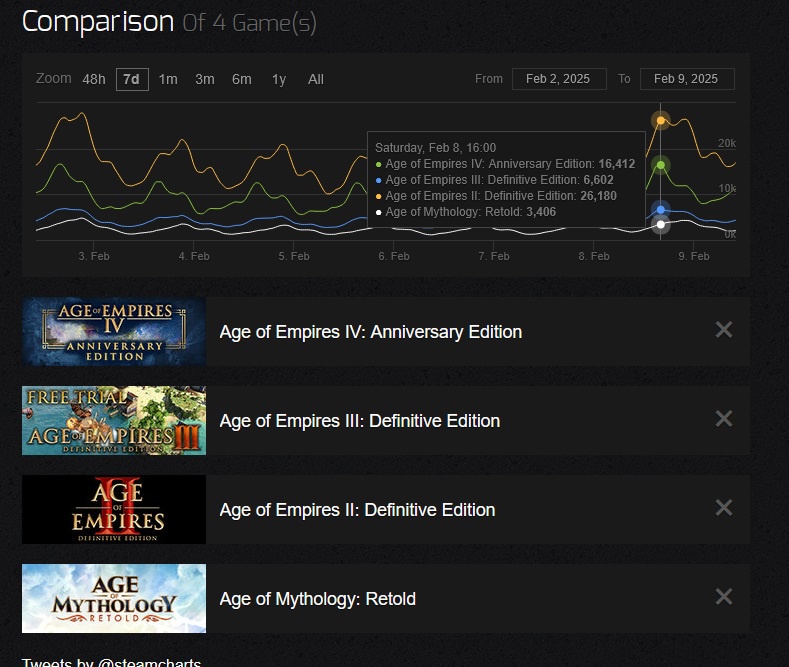Remove Age of Empires III: Definitive Edition via X
This screenshot has height=667, width=789.
point(724,419)
